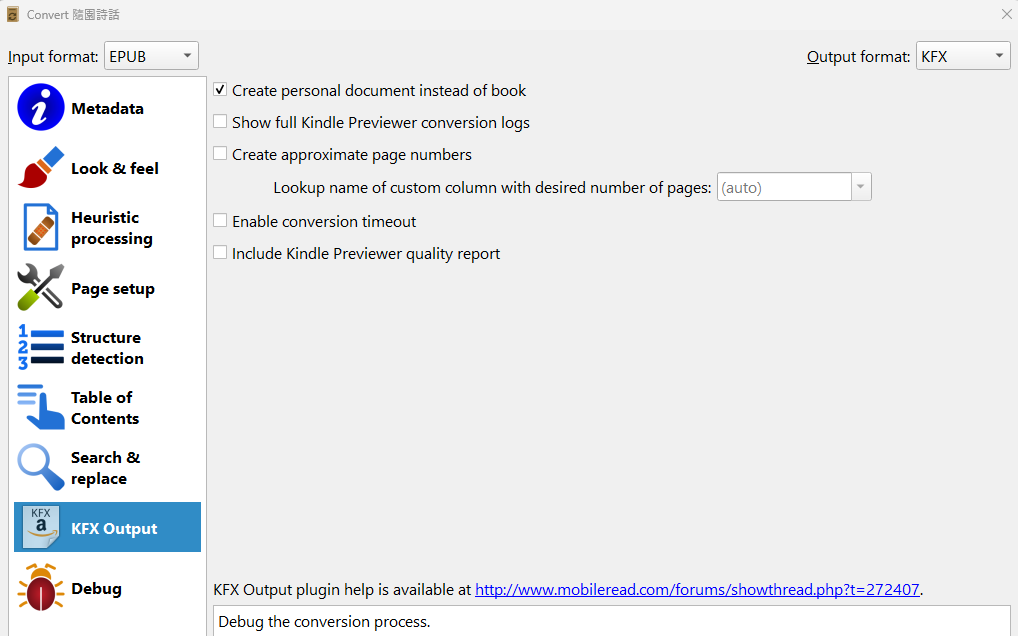Click the 'Lookup name of custom column' label
Screen dimensions: 1018x636
pyautogui.click(x=492, y=188)
